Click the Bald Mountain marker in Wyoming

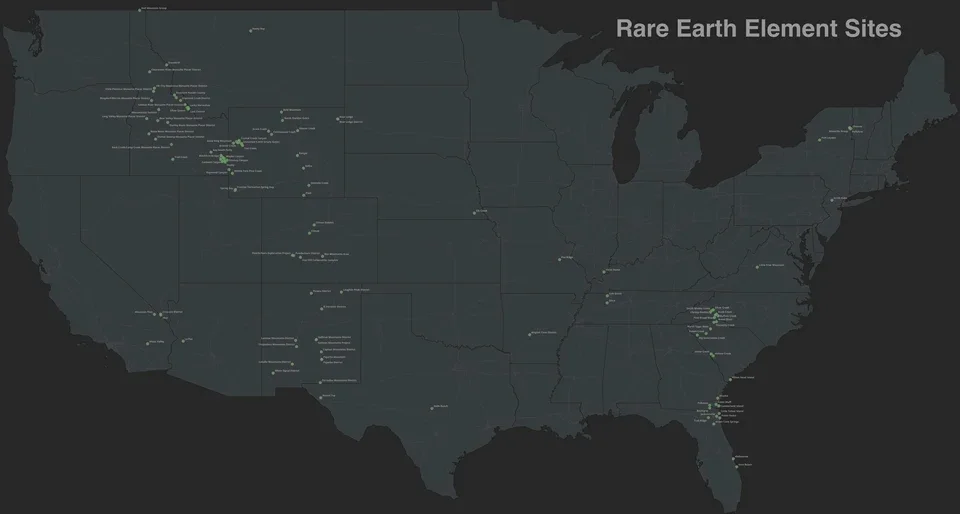tap(282, 112)
